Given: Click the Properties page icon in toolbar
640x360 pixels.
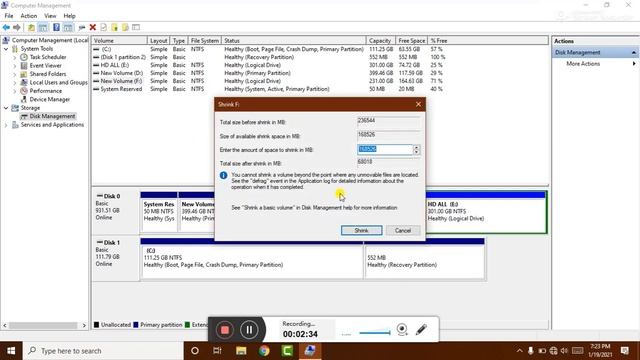Looking at the screenshot, I should coord(104,27).
